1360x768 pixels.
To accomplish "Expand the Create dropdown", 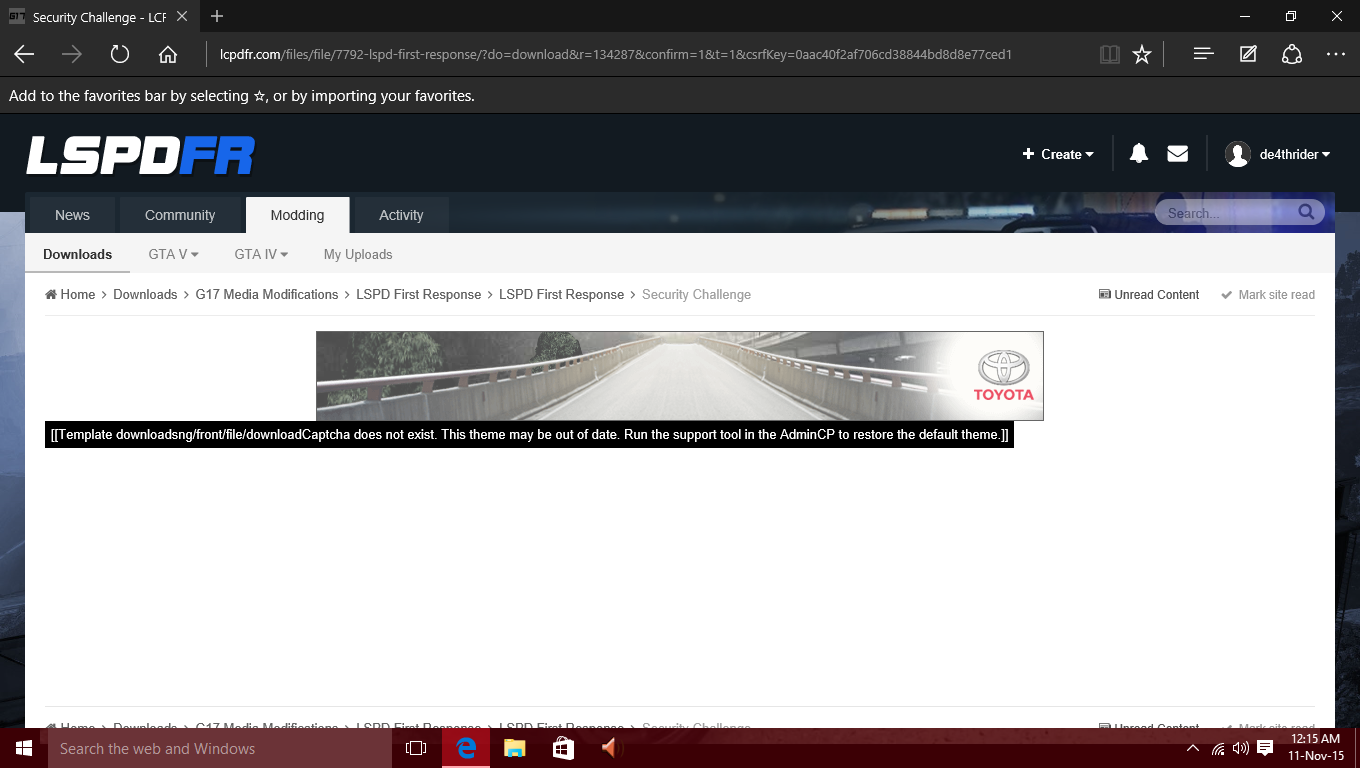I will point(1058,154).
